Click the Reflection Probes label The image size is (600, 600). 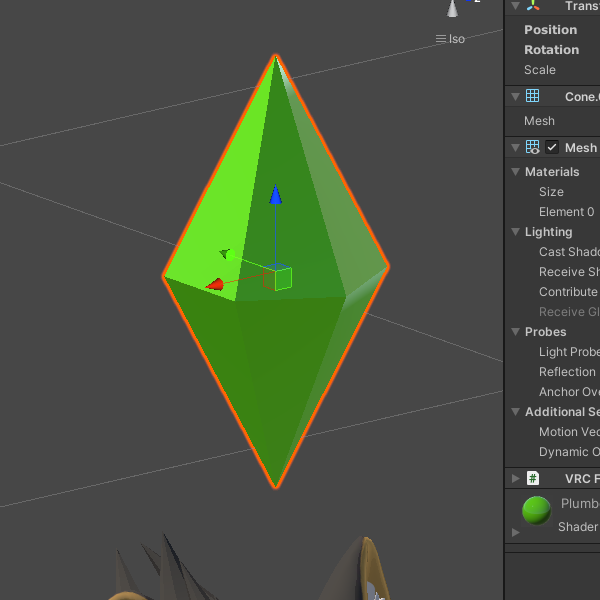567,372
